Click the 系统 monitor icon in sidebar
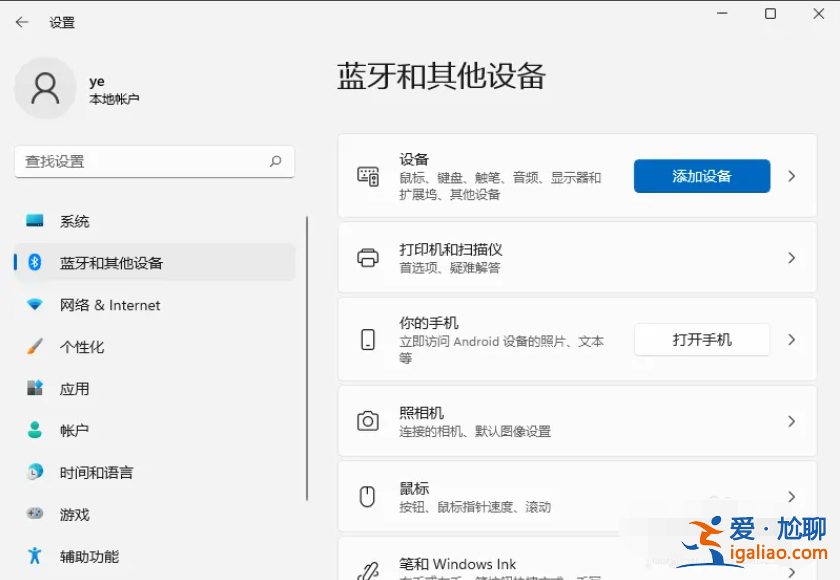This screenshot has height=580, width=840. point(33,221)
